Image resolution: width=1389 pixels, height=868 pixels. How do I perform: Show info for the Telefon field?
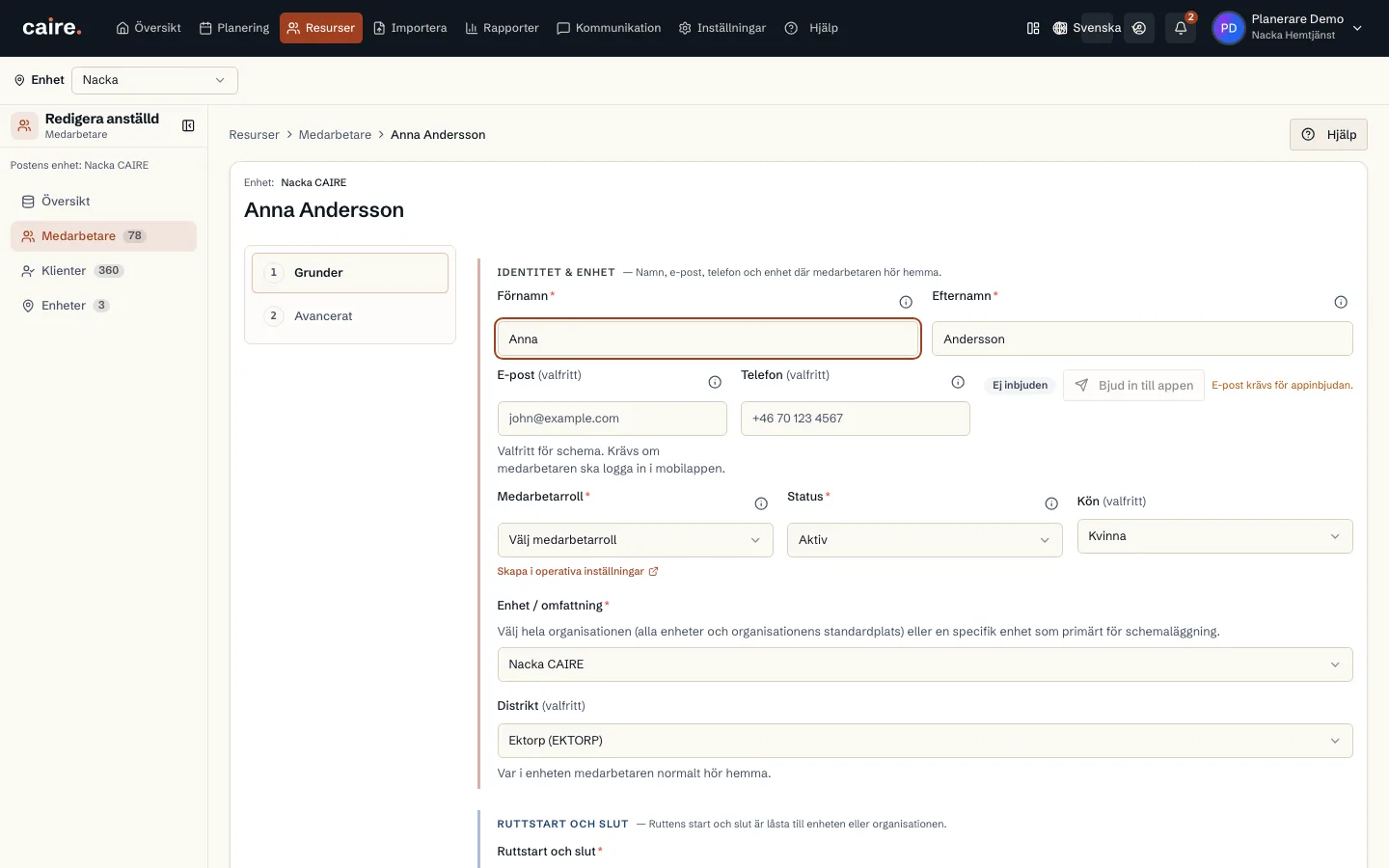tap(958, 382)
